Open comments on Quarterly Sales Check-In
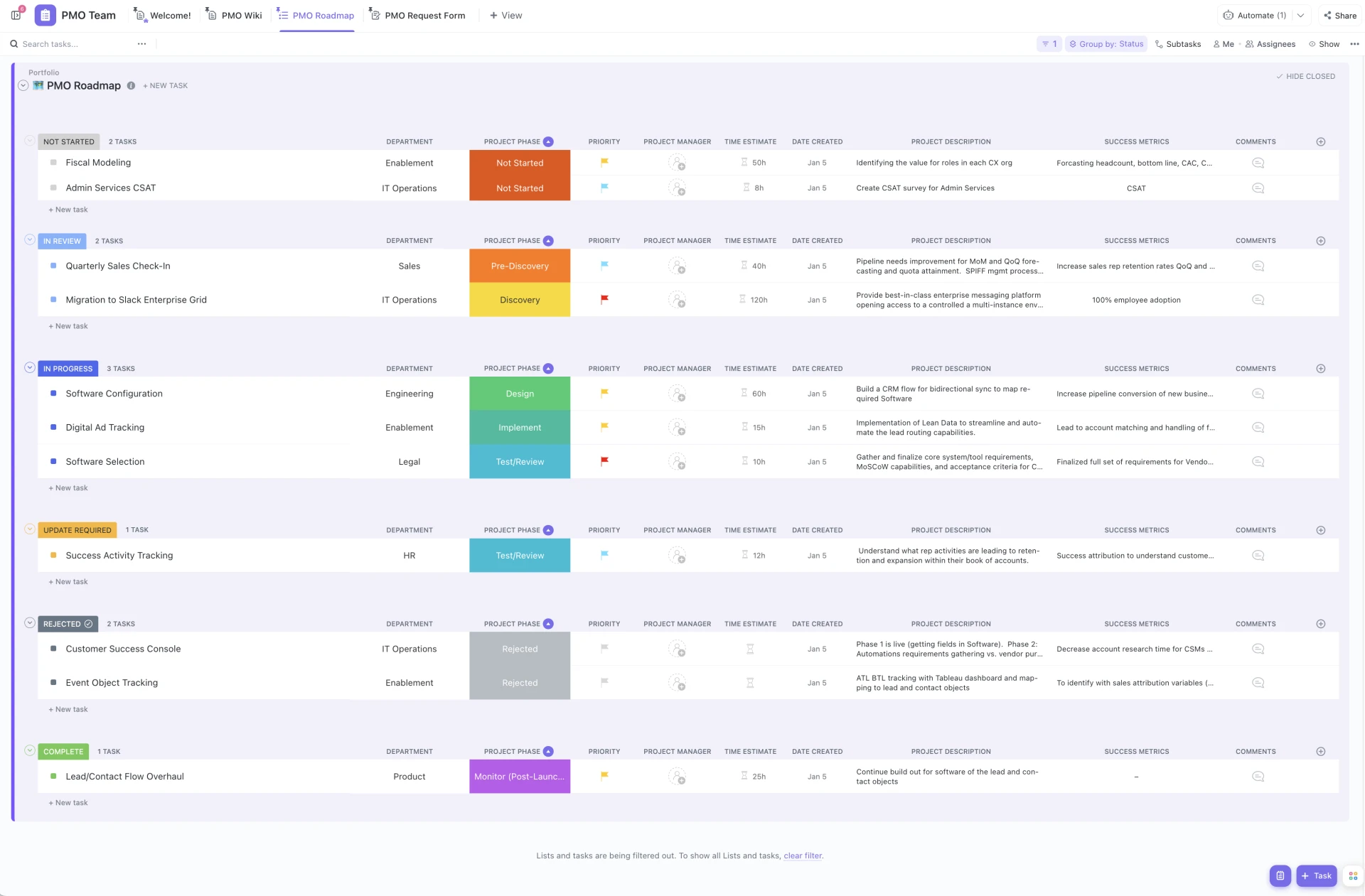 (1257, 266)
